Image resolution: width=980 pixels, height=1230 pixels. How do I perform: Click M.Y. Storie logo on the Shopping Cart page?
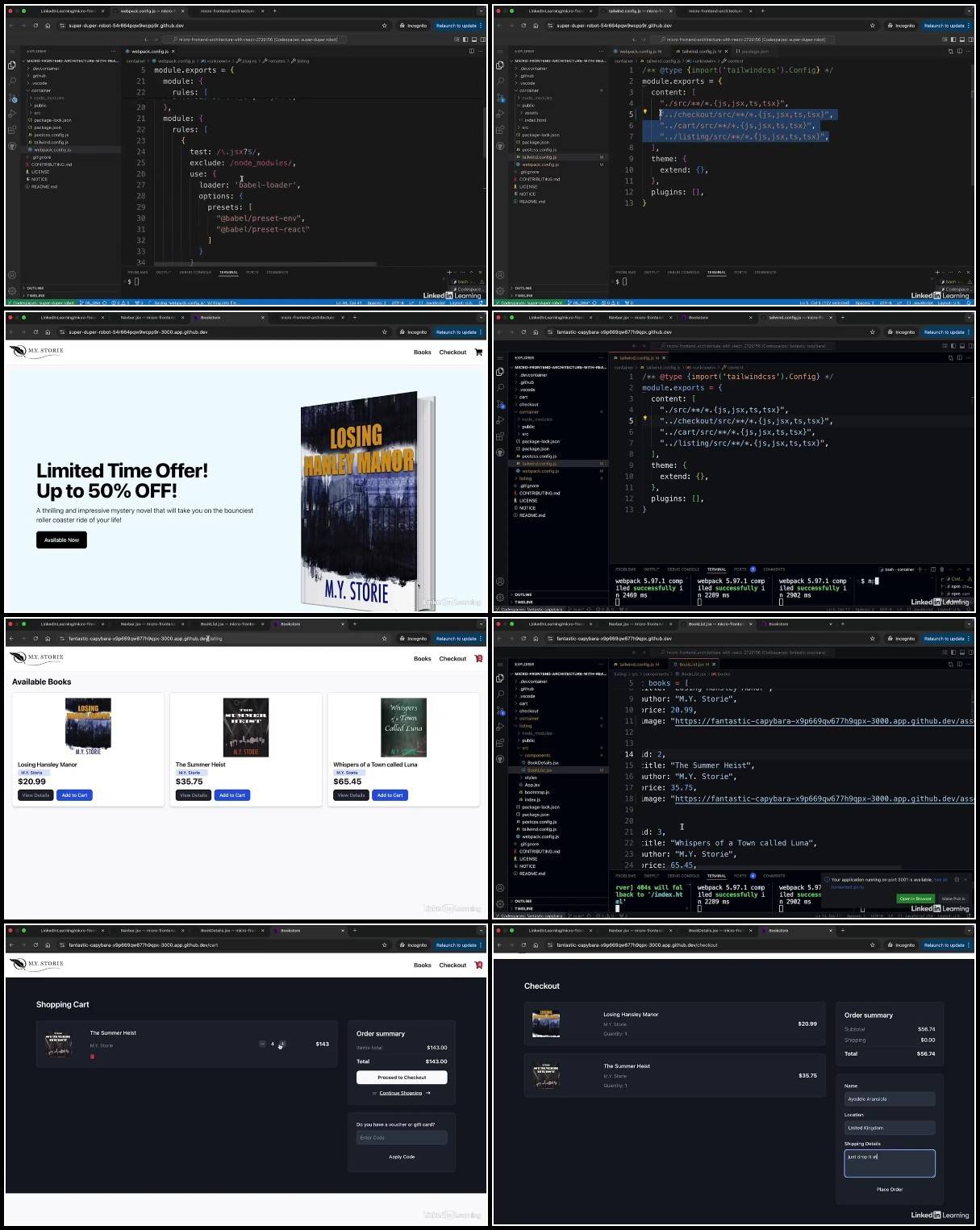pyautogui.click(x=36, y=964)
